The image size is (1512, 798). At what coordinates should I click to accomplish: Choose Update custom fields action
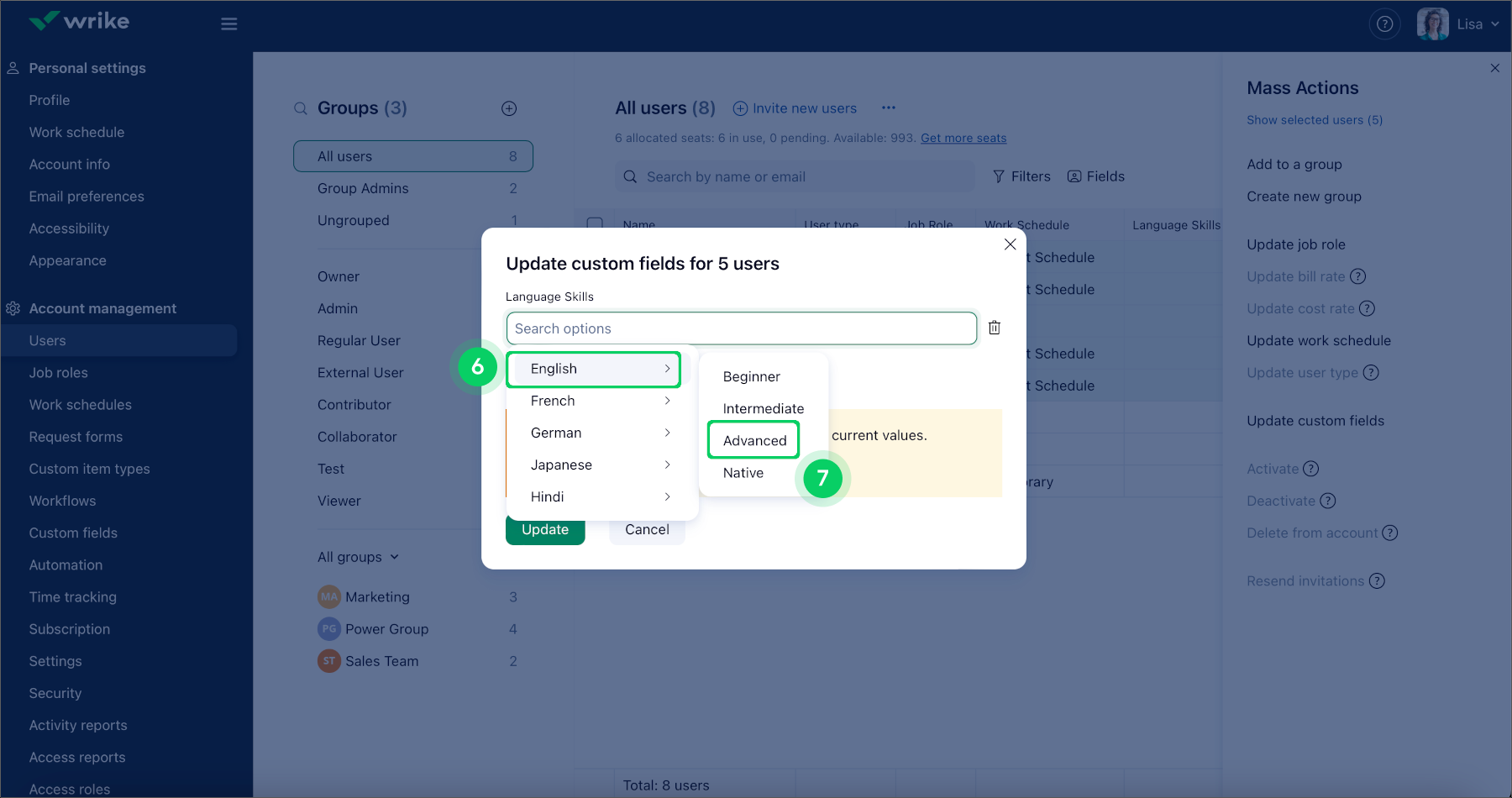pos(1315,421)
